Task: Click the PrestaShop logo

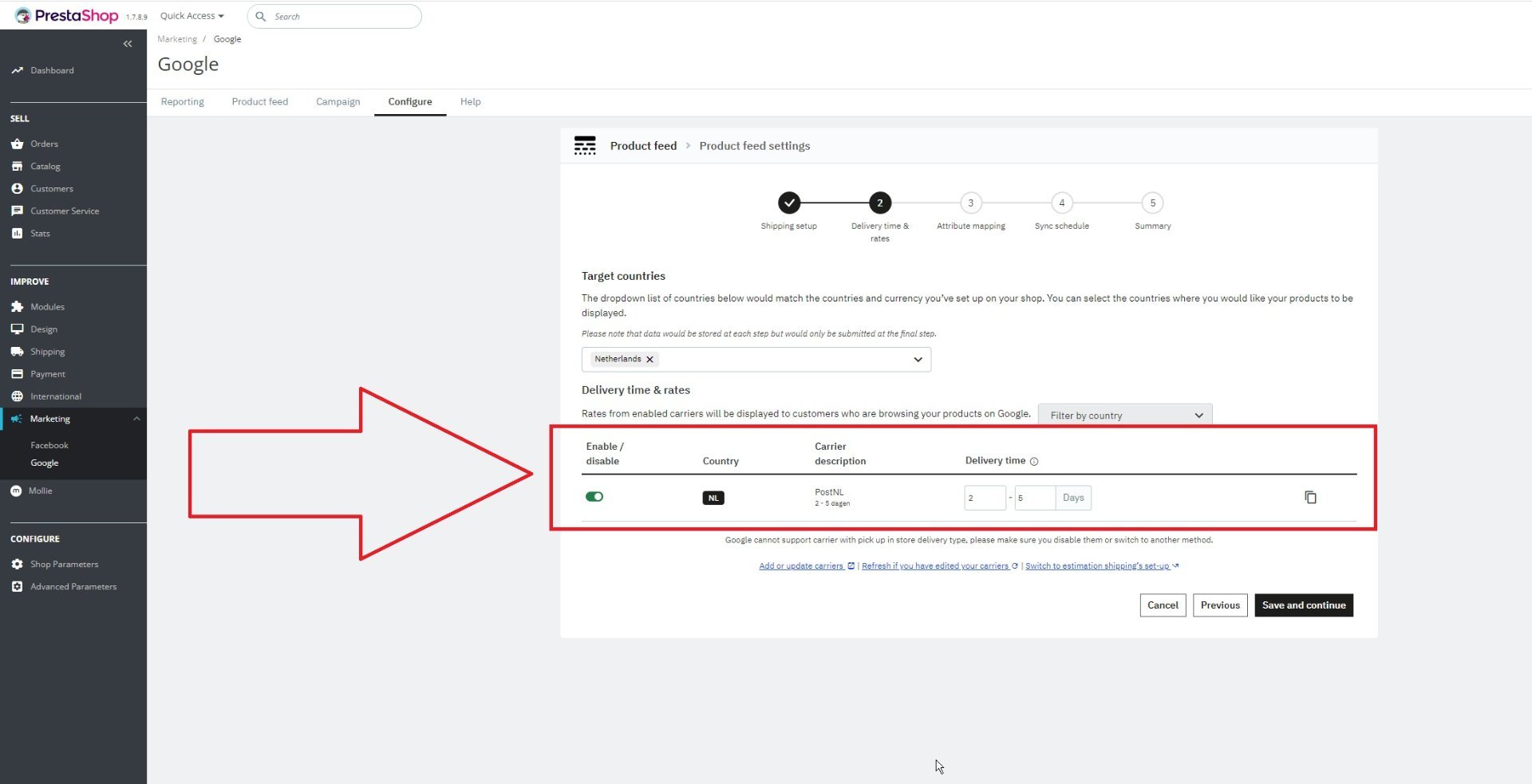Action: (x=67, y=15)
